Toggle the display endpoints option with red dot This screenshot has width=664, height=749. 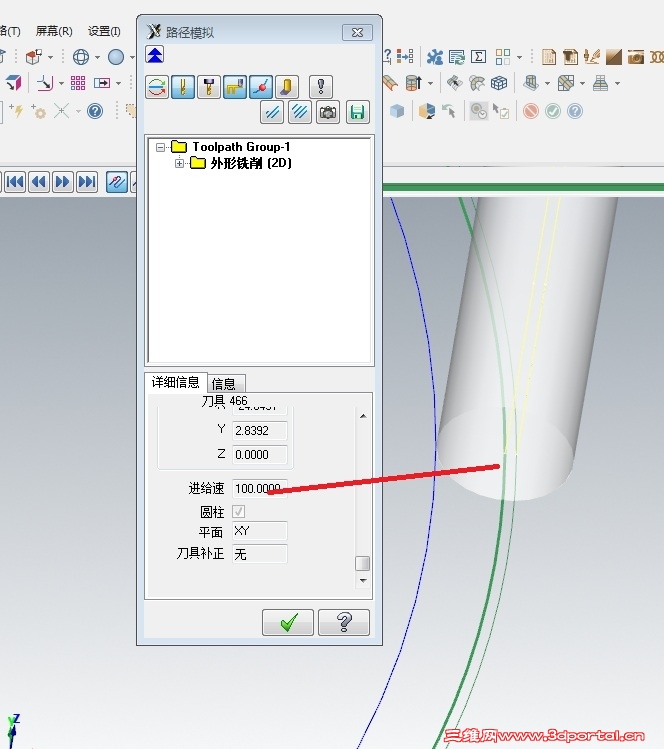[x=261, y=87]
